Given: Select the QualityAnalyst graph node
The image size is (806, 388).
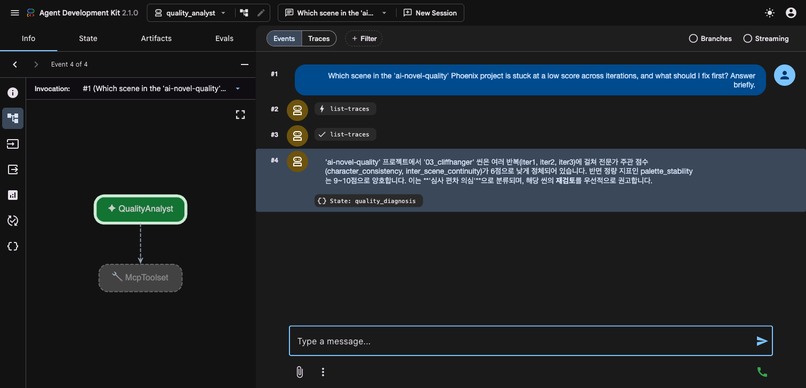Looking at the screenshot, I should [140, 209].
